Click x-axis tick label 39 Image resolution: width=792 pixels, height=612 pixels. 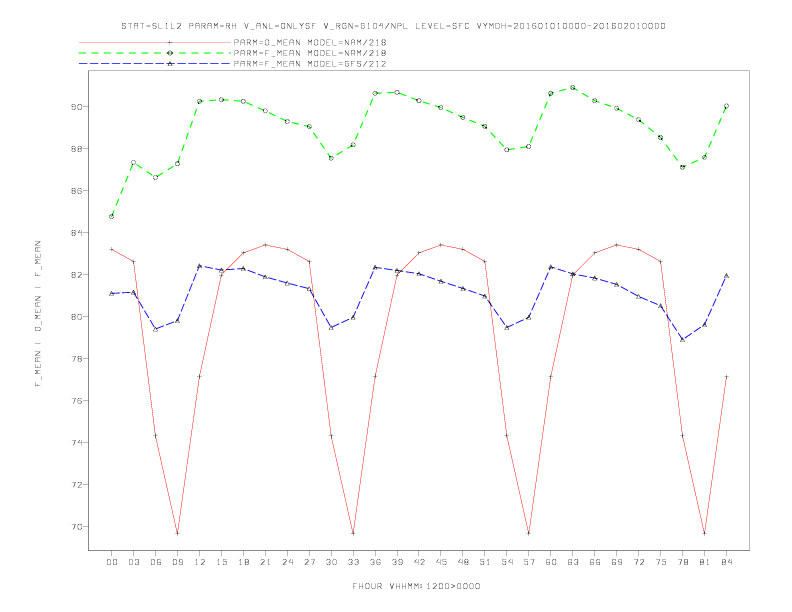tap(397, 562)
